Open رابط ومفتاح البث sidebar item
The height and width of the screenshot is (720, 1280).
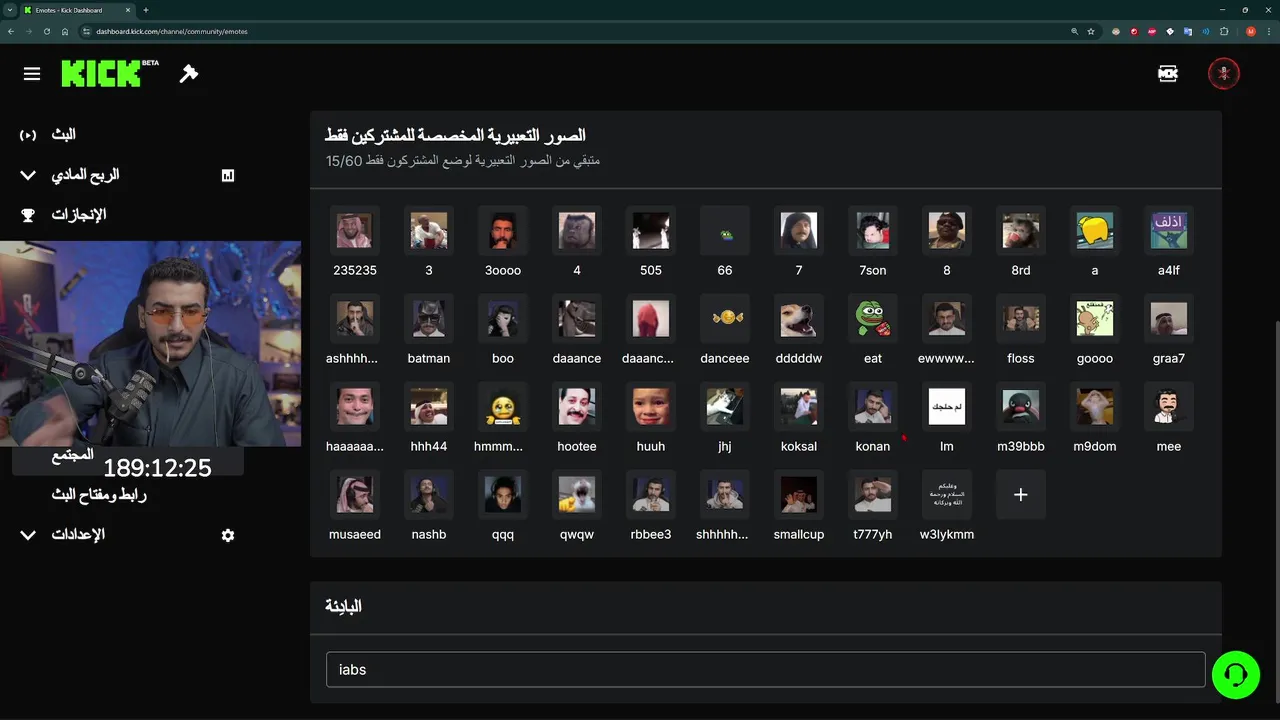99,495
